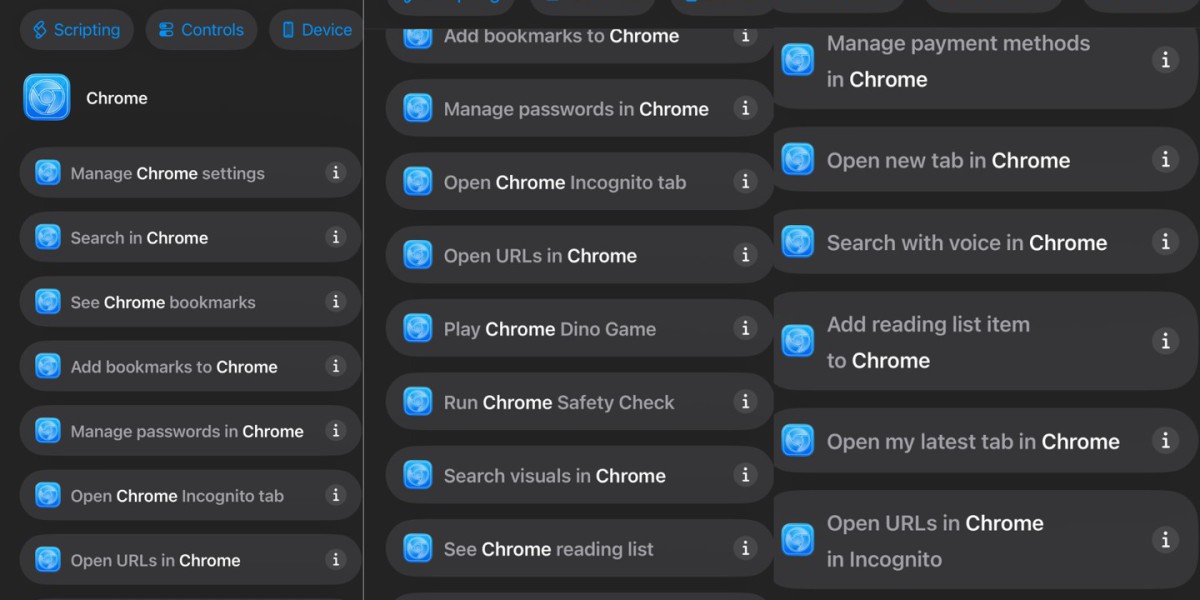Add the Play Chrome Dino Game action
The height and width of the screenshot is (600, 1200).
point(550,329)
